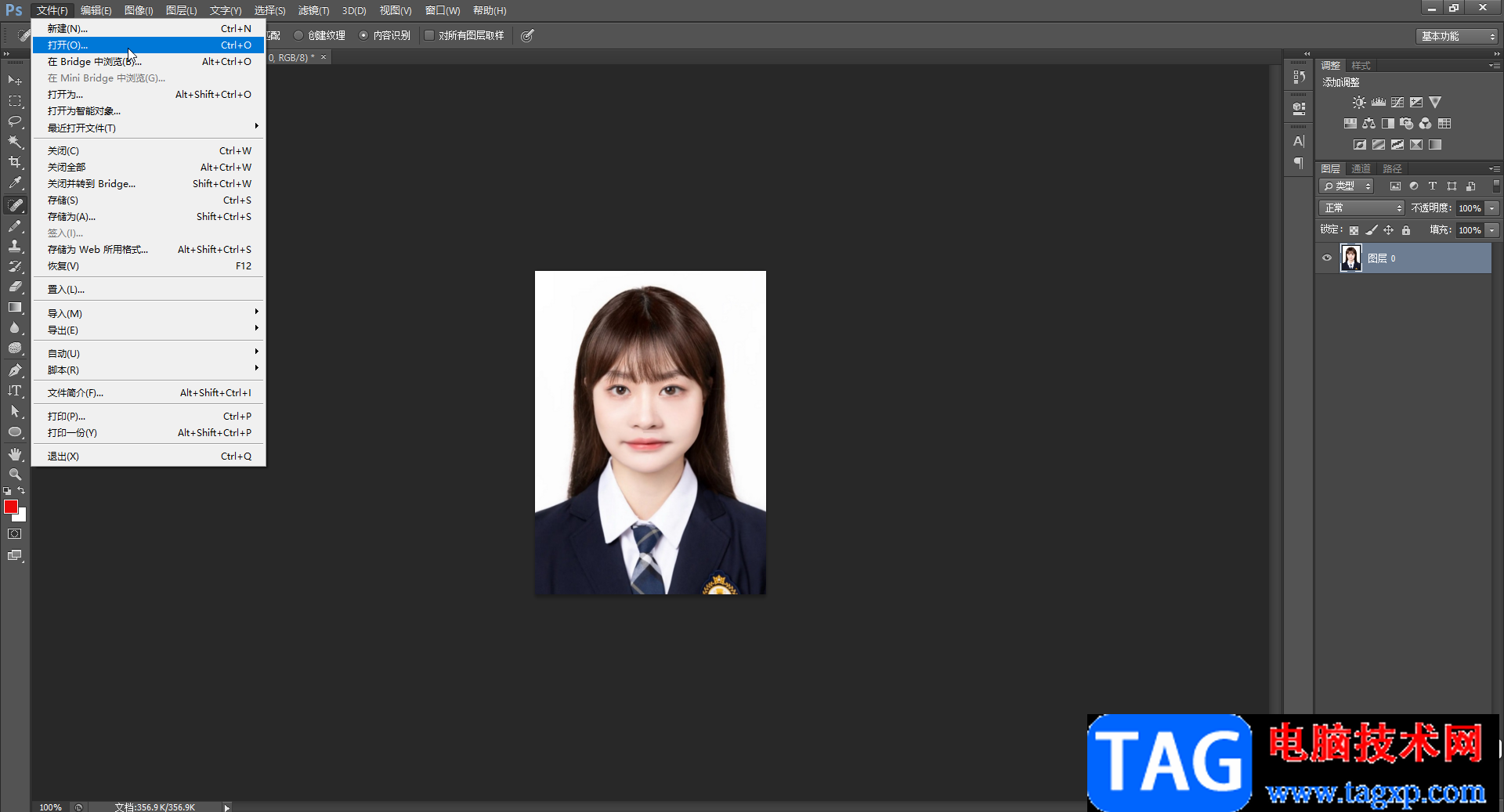Select the Clone Stamp tool
1504x812 pixels.
15,246
